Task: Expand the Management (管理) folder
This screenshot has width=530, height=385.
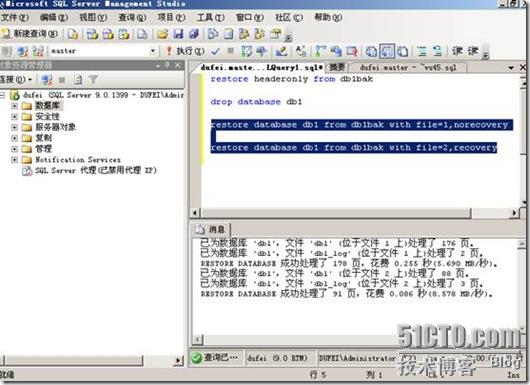Action: (x=14, y=149)
